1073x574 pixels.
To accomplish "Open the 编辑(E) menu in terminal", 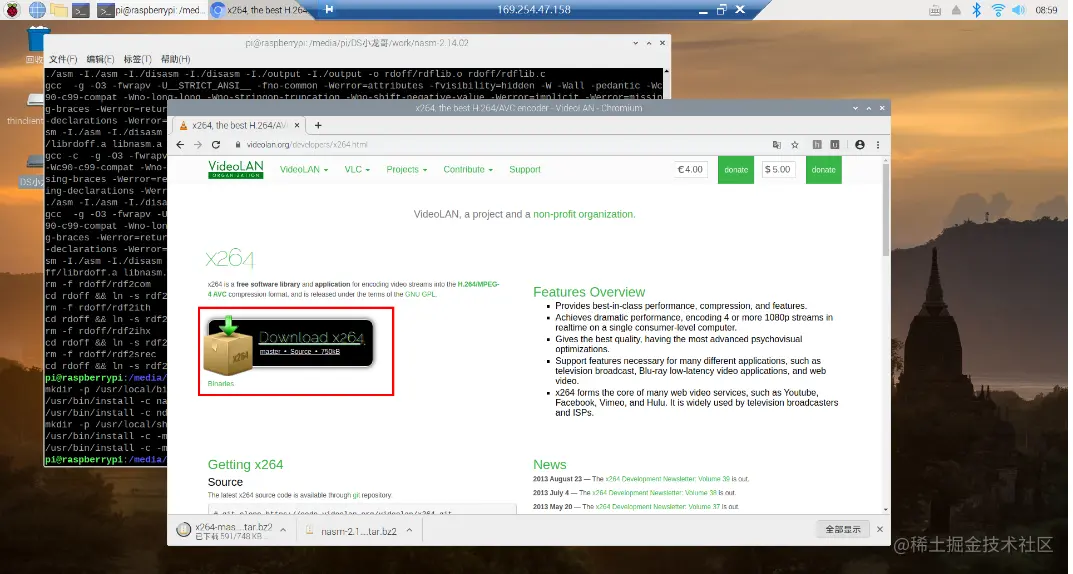I will pyautogui.click(x=100, y=59).
